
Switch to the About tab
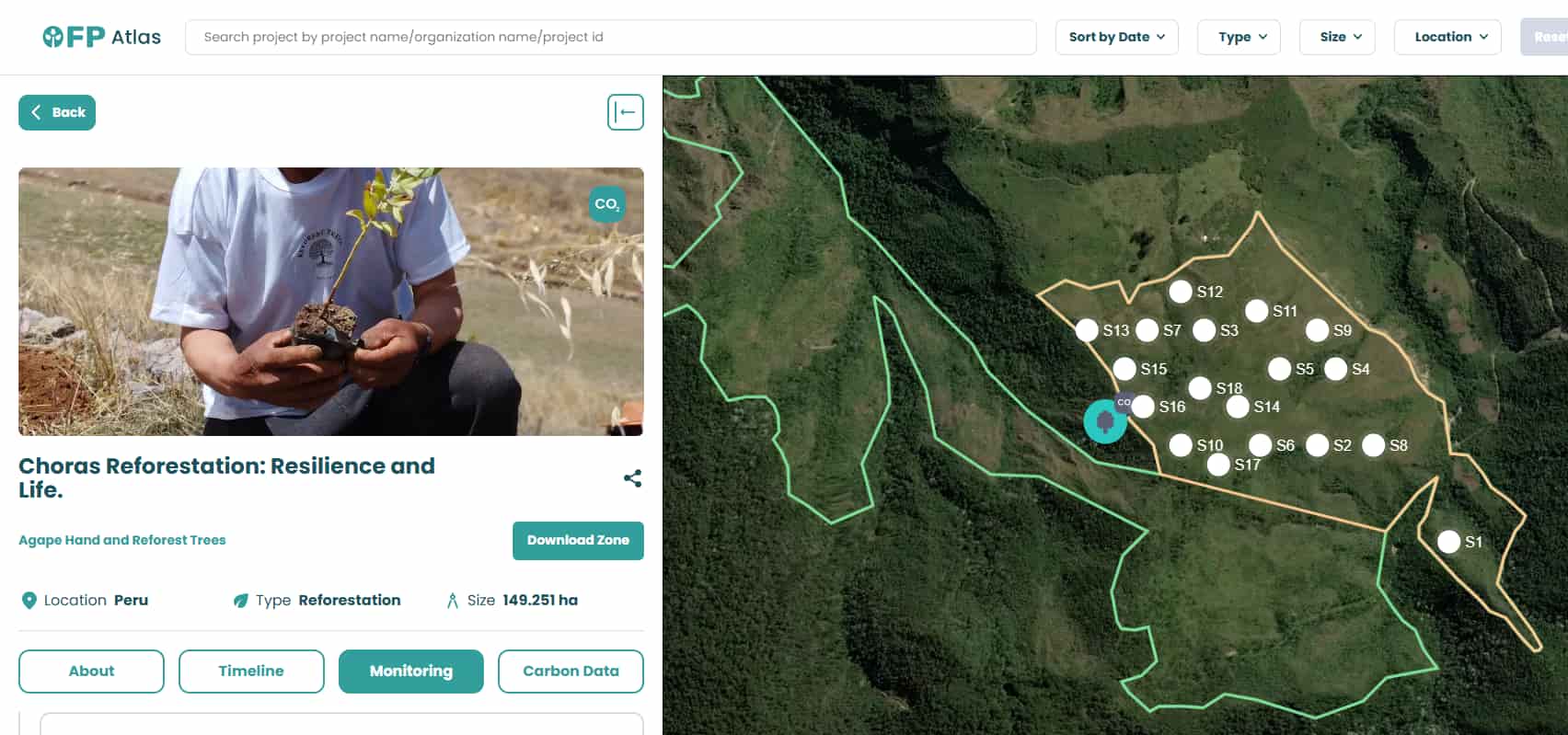click(91, 672)
